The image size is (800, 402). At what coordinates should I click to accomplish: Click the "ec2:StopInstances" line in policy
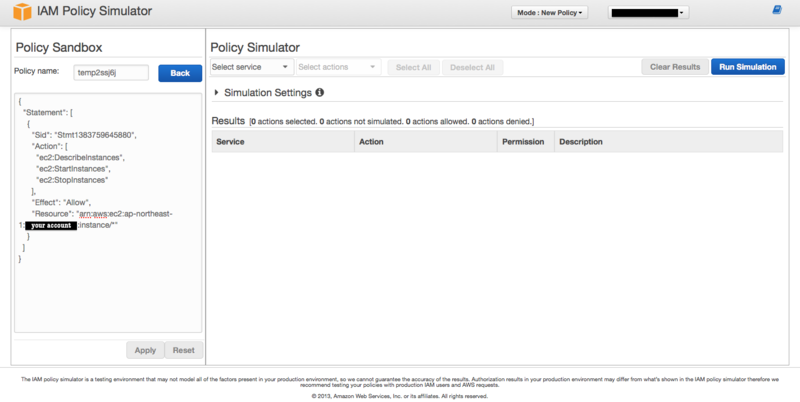72,180
